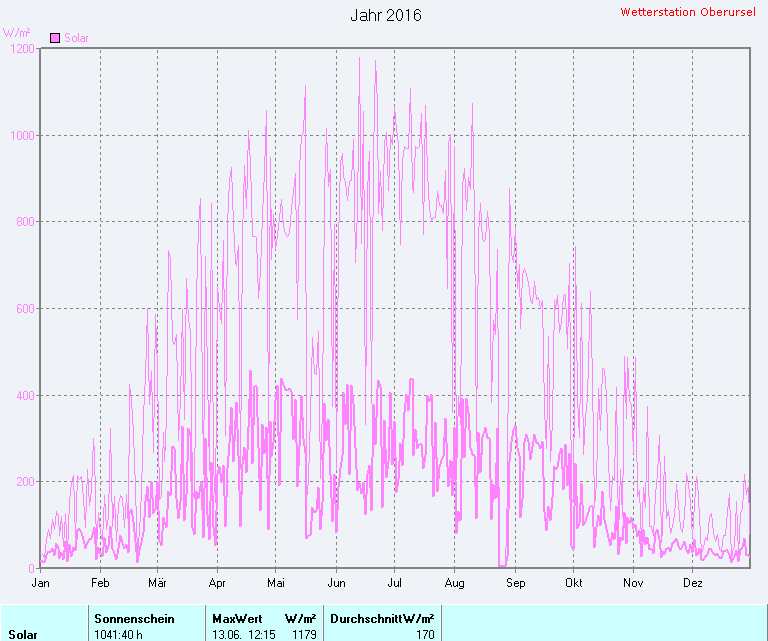
Task: Click the 'Wetterstation Oberursel' label
Action: 688,12
